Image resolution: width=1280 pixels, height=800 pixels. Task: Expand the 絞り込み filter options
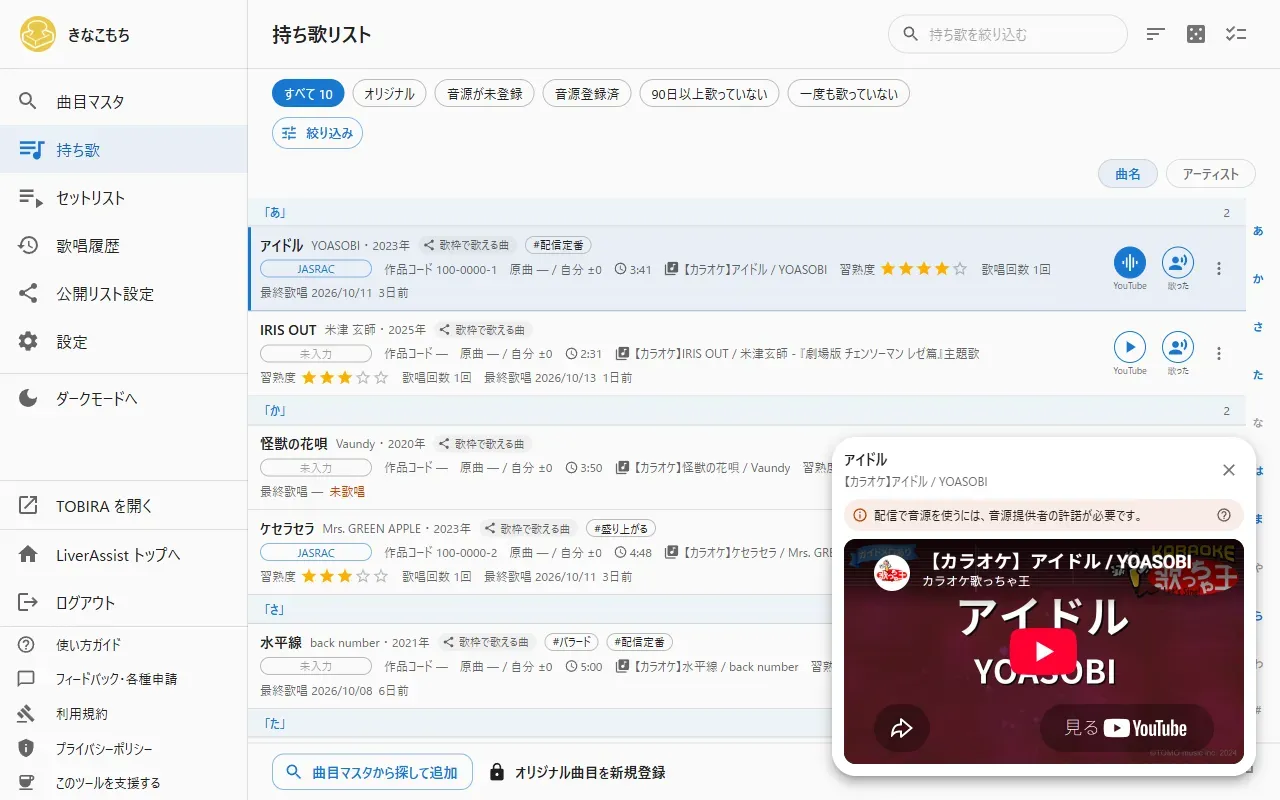point(318,133)
